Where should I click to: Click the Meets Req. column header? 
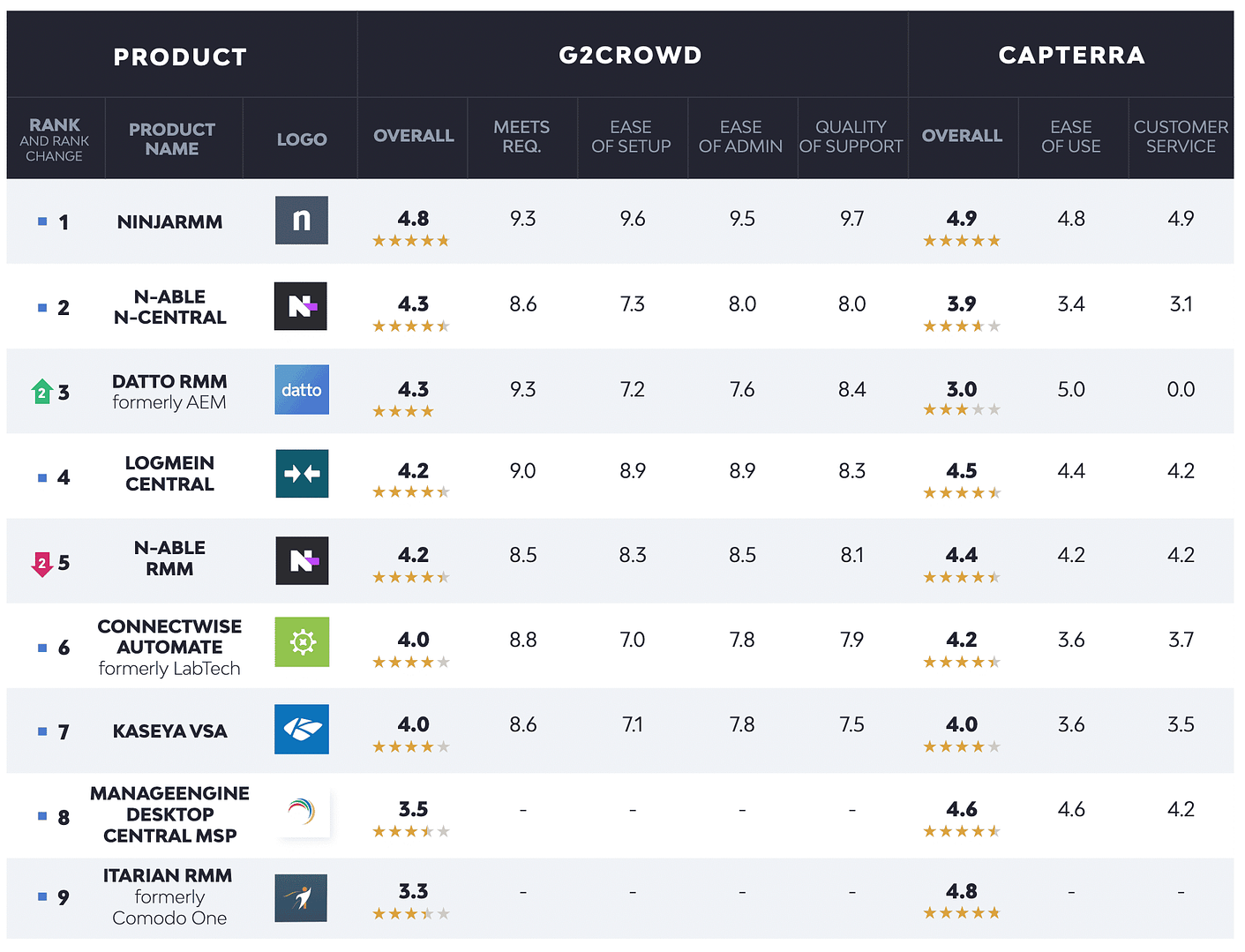521,137
